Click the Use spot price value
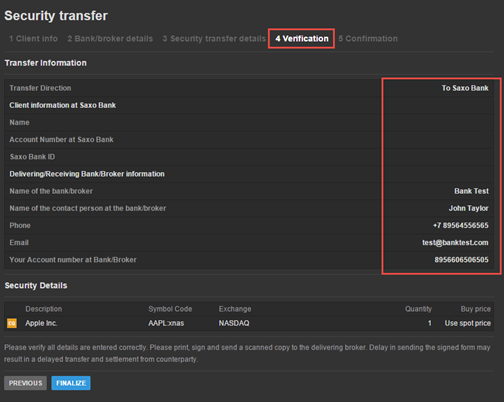The width and height of the screenshot is (504, 402). click(468, 323)
